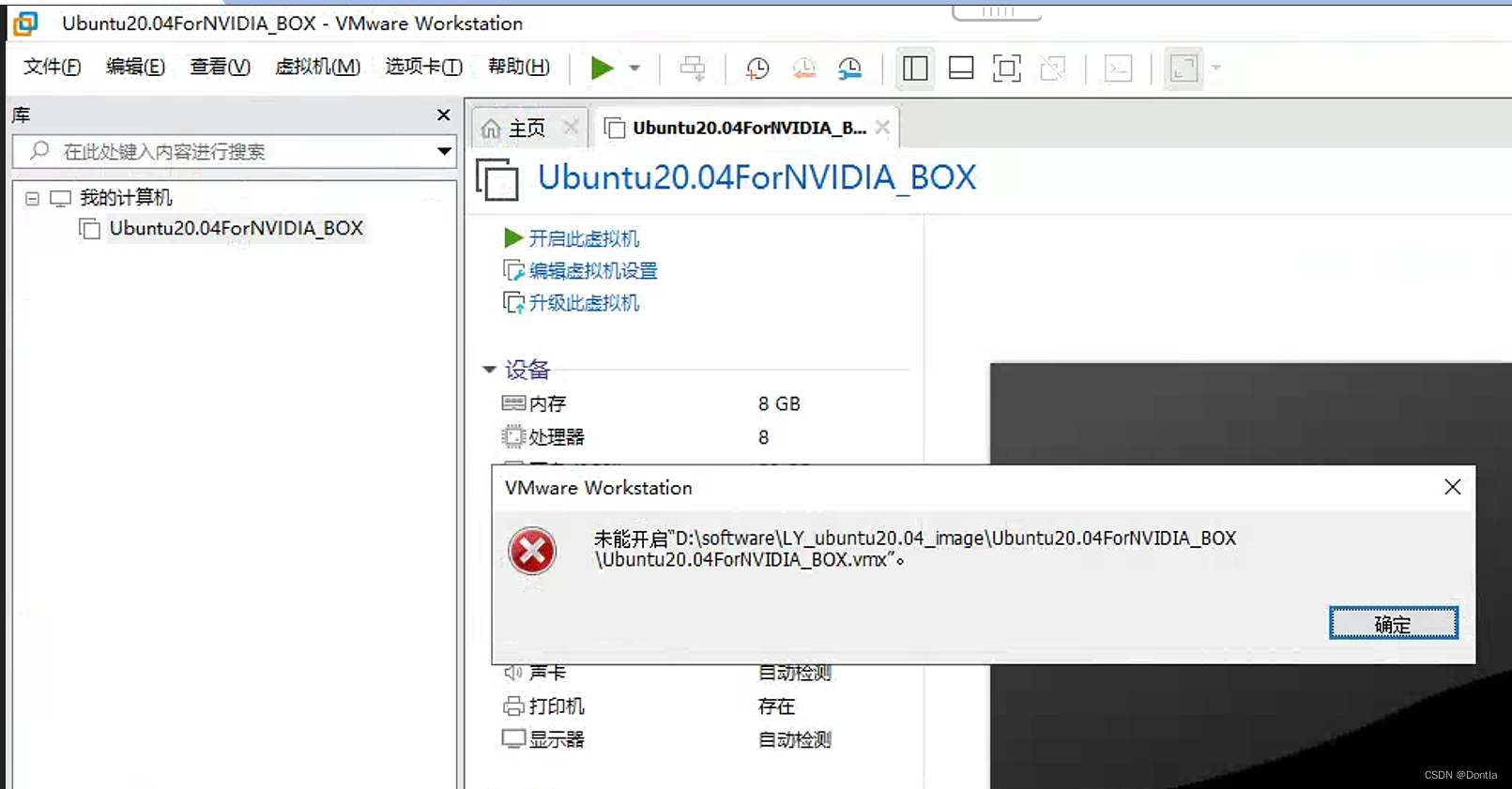The height and width of the screenshot is (789, 1512).
Task: Enter full screen mode icon
Action: (x=1007, y=68)
